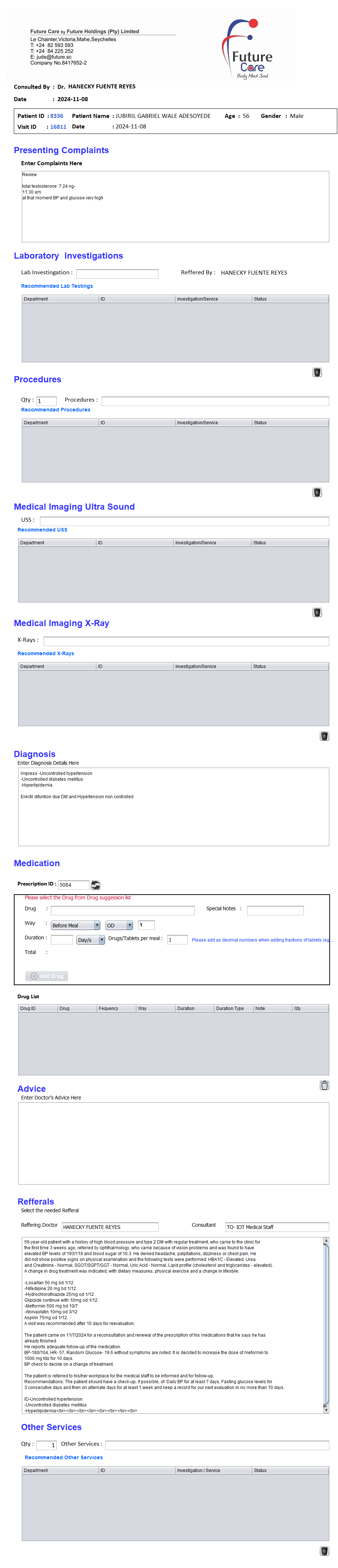This screenshot has width=338, height=1568.
Task: Open Visit ID 16811 link
Action: coord(59,127)
